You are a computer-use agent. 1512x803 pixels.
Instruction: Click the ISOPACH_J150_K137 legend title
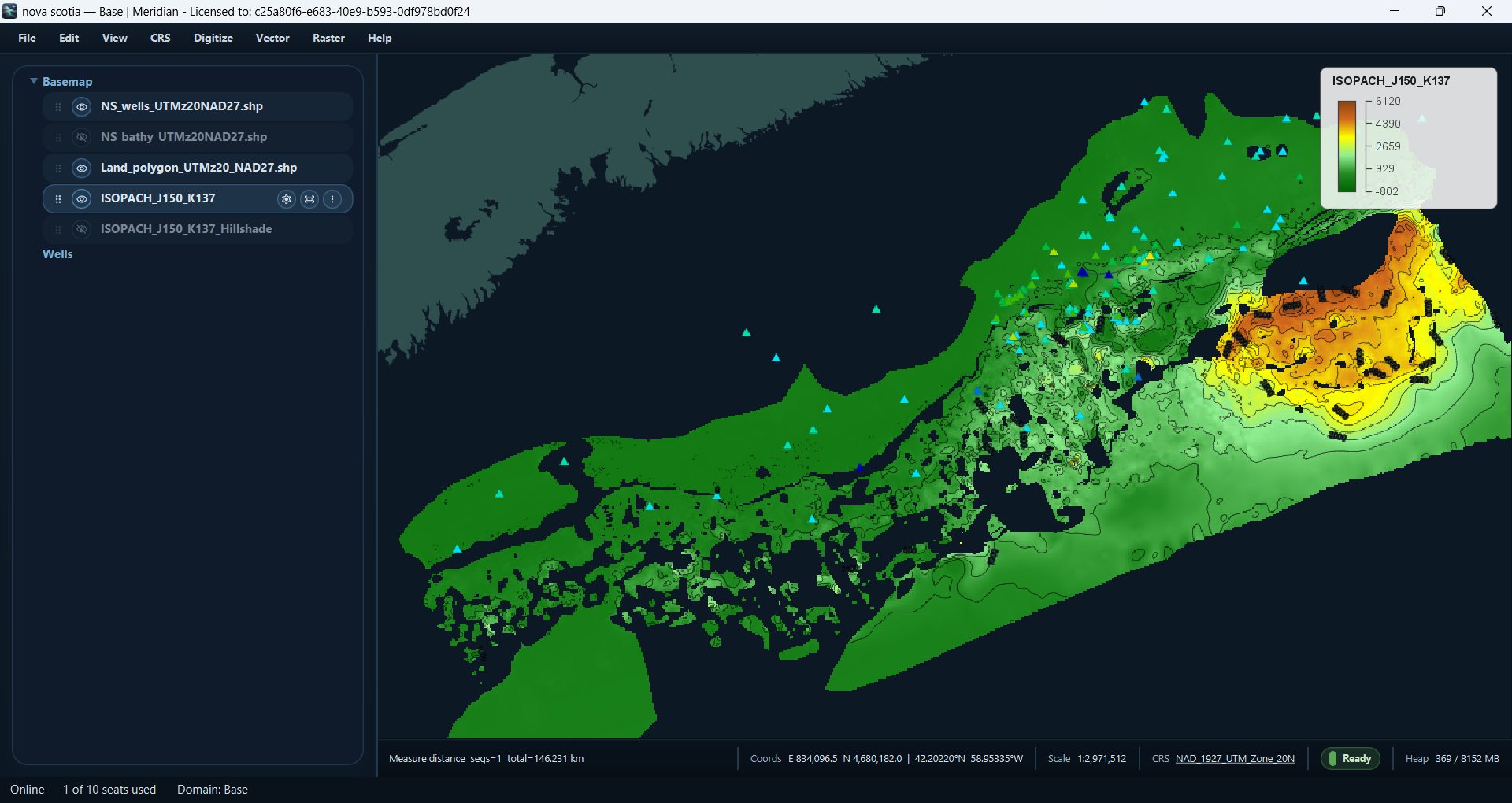[1391, 81]
